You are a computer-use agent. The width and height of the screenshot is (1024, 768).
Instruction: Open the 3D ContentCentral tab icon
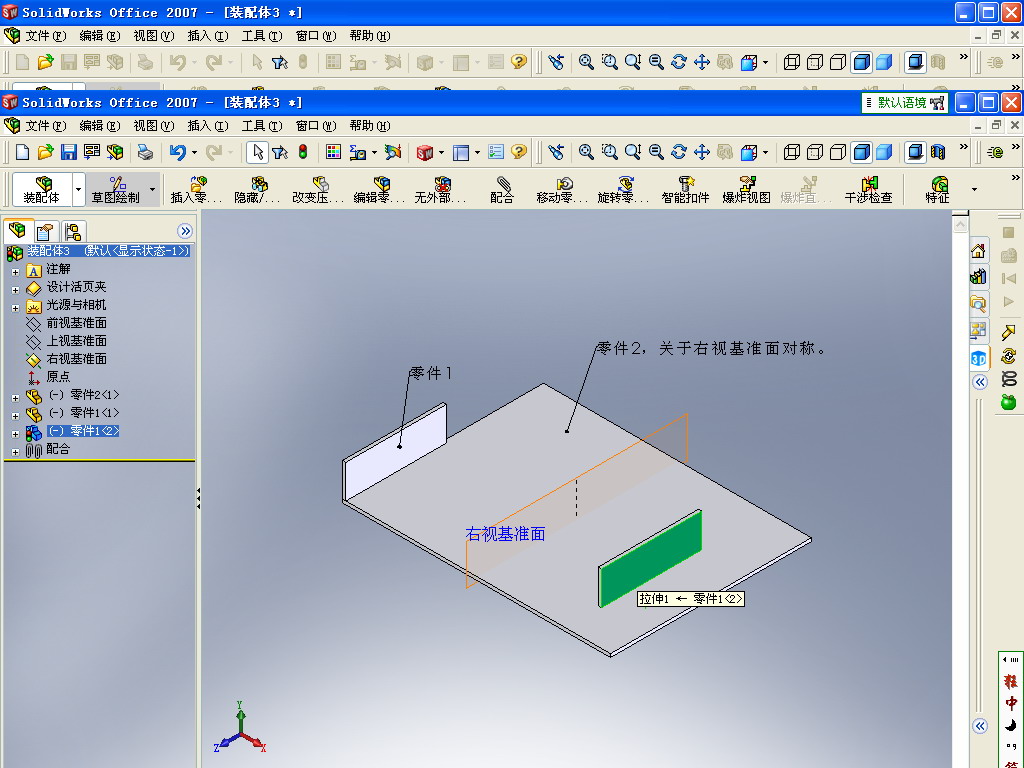(978, 359)
